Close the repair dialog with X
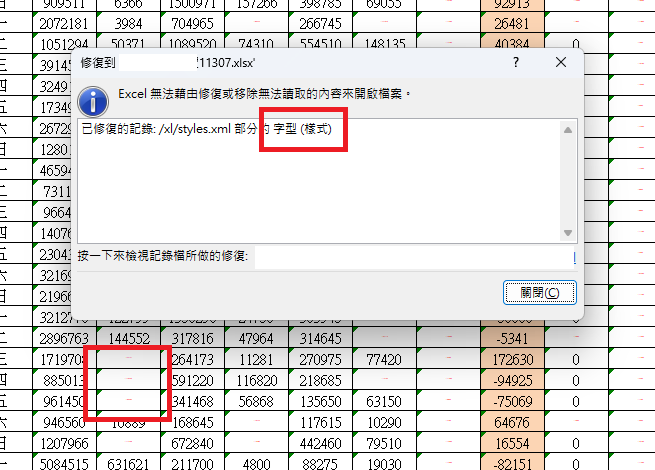 (561, 62)
